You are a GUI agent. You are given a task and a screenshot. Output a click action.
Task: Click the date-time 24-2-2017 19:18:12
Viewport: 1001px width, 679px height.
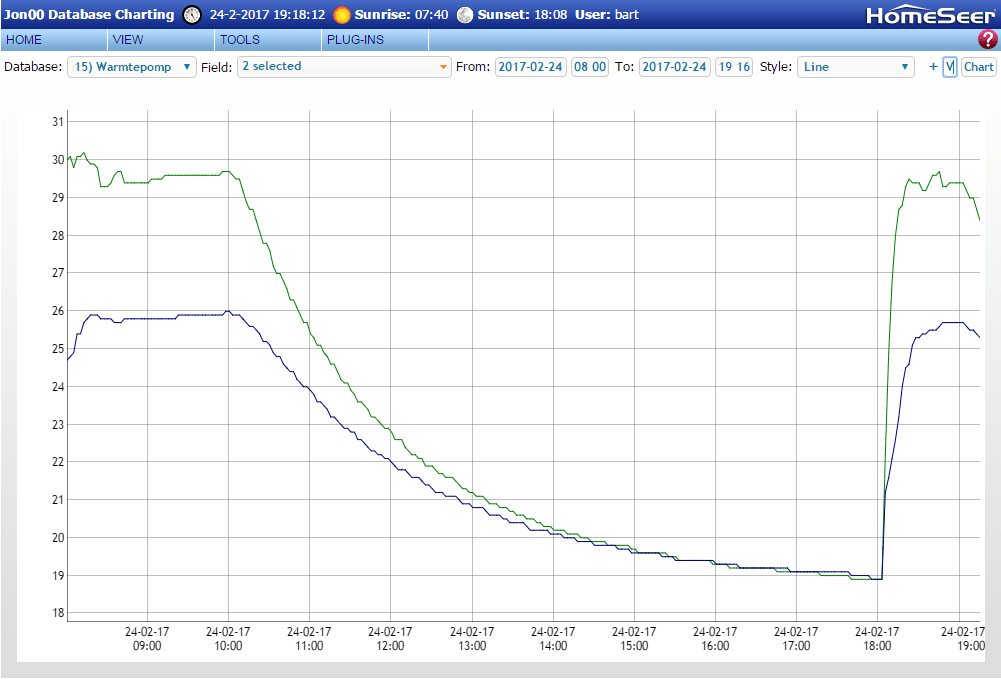[267, 15]
